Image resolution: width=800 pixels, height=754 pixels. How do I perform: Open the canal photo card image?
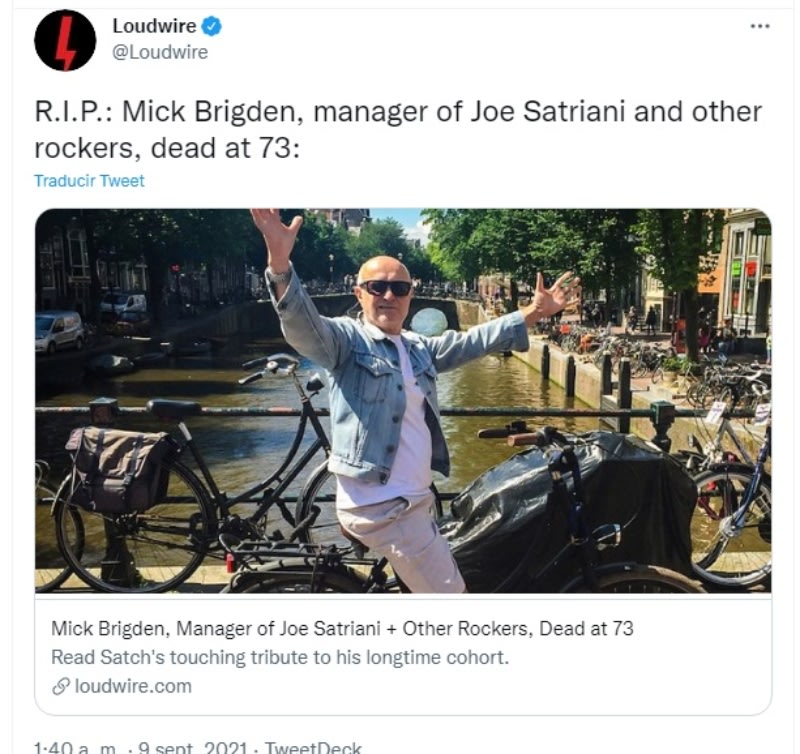[x=403, y=400]
